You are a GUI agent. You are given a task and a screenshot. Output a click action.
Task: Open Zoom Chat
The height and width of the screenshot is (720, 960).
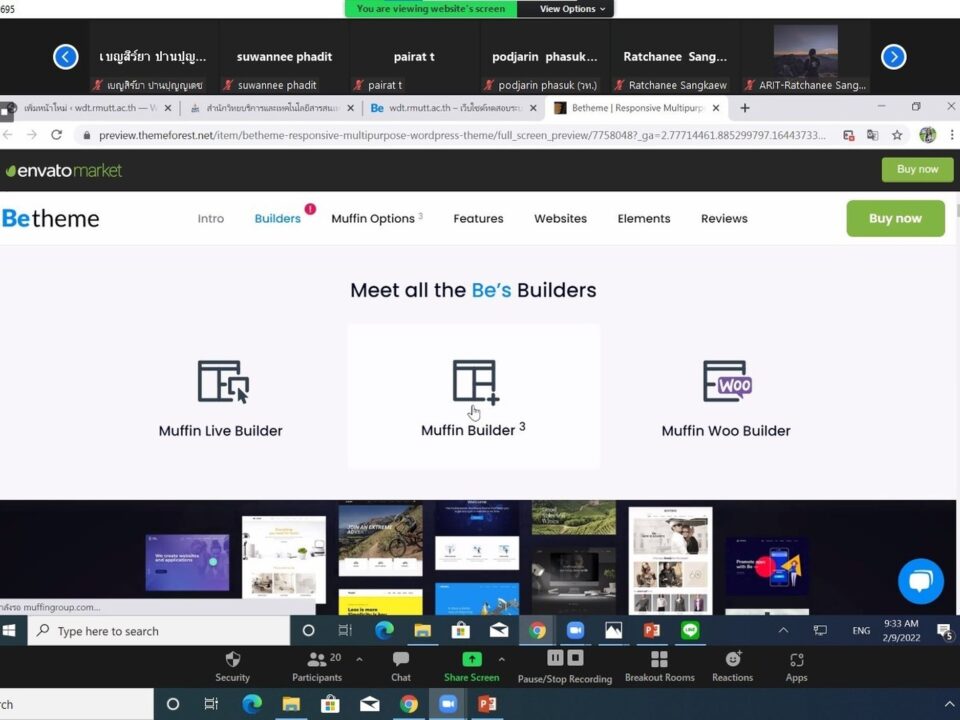(401, 667)
